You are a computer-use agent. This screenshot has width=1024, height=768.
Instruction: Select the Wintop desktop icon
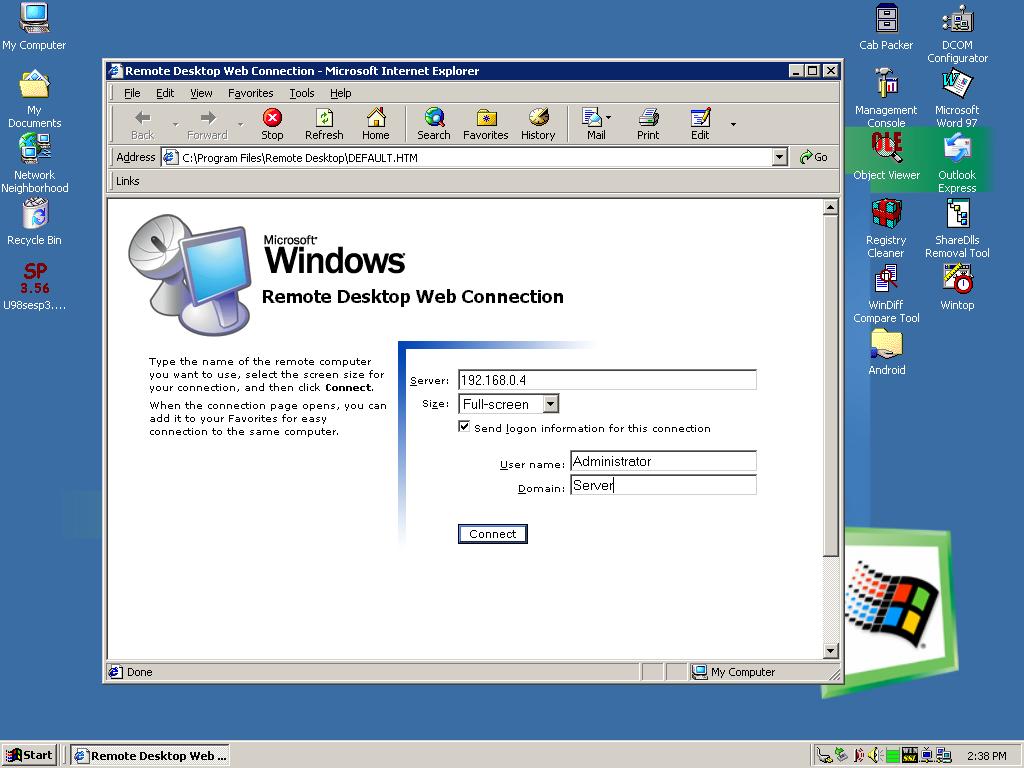point(957,287)
